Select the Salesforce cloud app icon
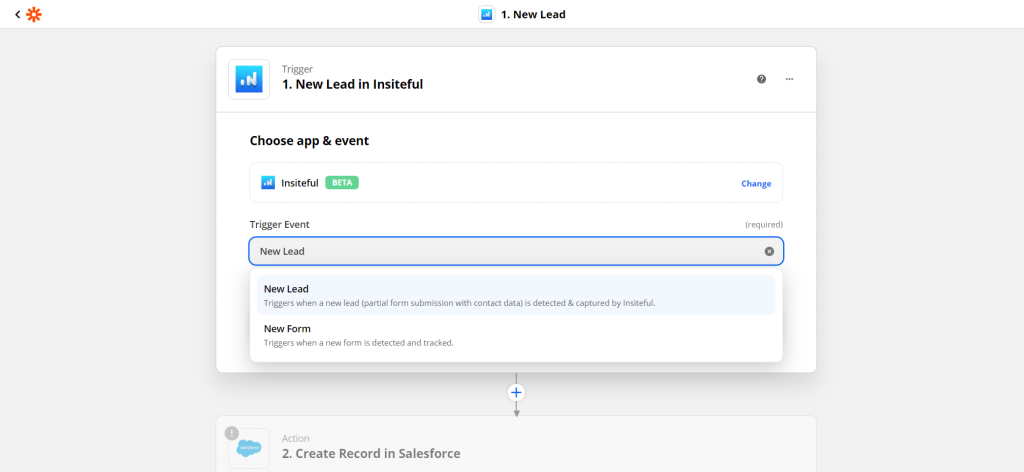Viewport: 1024px width, 472px height. [x=249, y=448]
